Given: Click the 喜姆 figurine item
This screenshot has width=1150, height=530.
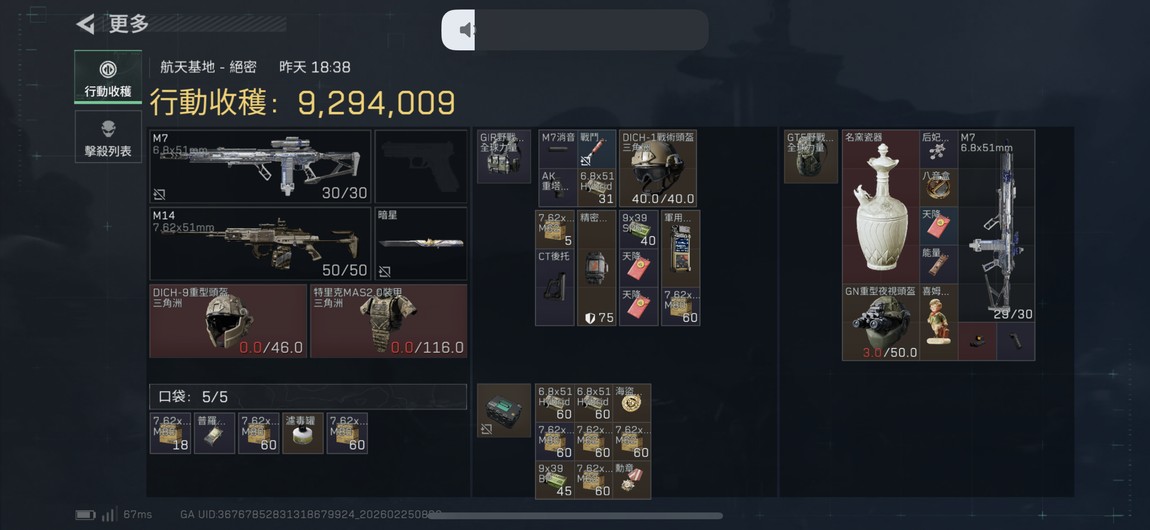Looking at the screenshot, I should pyautogui.click(x=939, y=322).
